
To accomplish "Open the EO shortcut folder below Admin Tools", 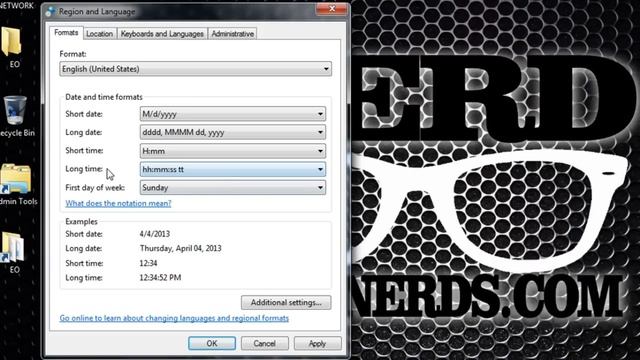I will pos(13,247).
